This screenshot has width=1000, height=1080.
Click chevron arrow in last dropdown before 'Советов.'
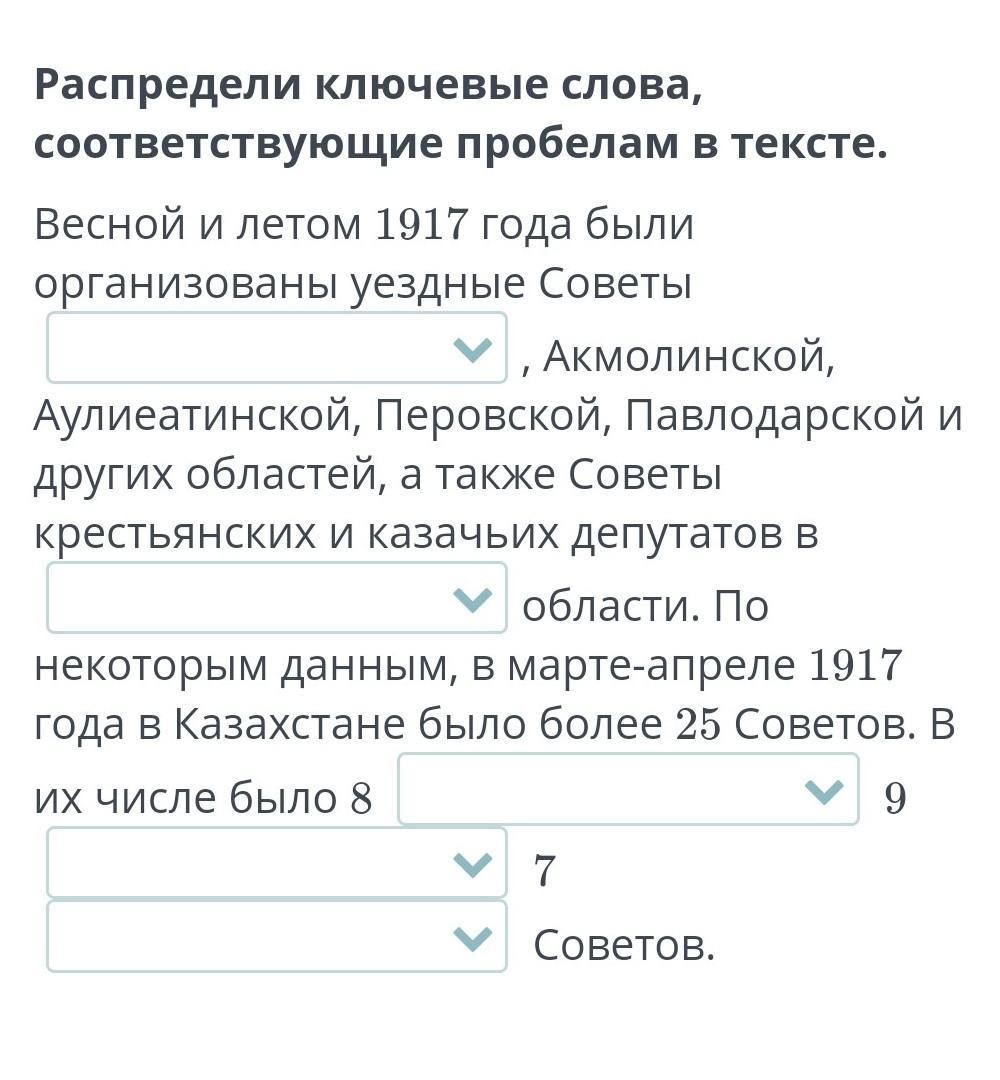tap(473, 938)
